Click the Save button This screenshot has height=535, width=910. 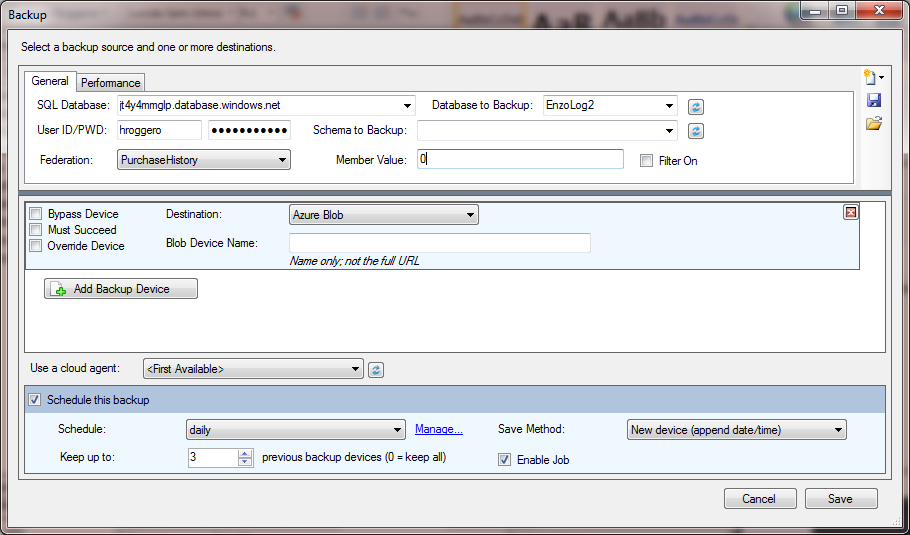[841, 499]
